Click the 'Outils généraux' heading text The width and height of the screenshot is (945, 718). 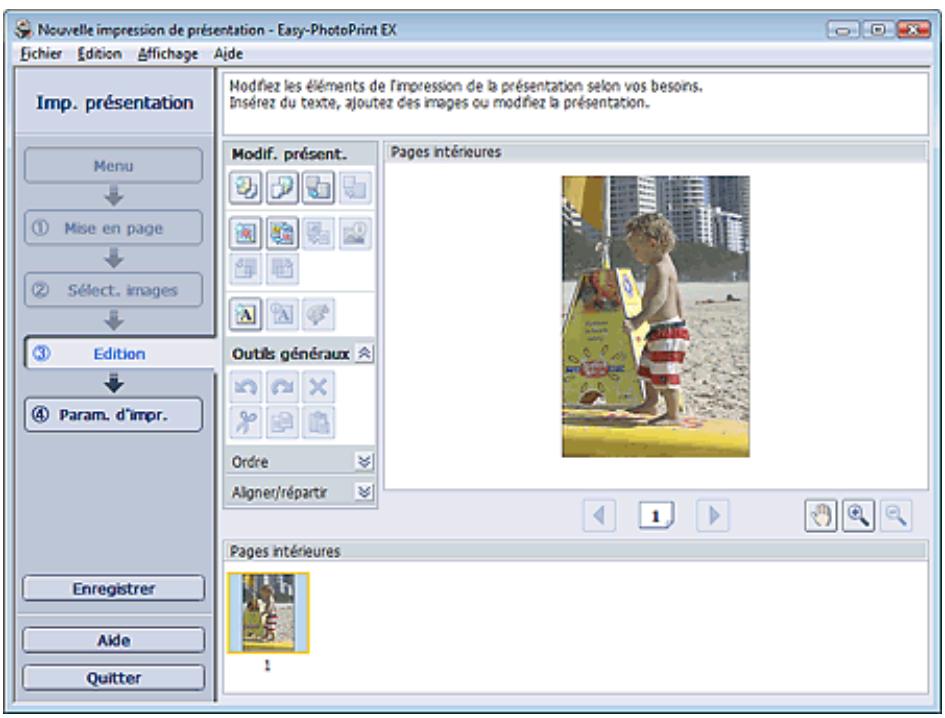(x=290, y=354)
